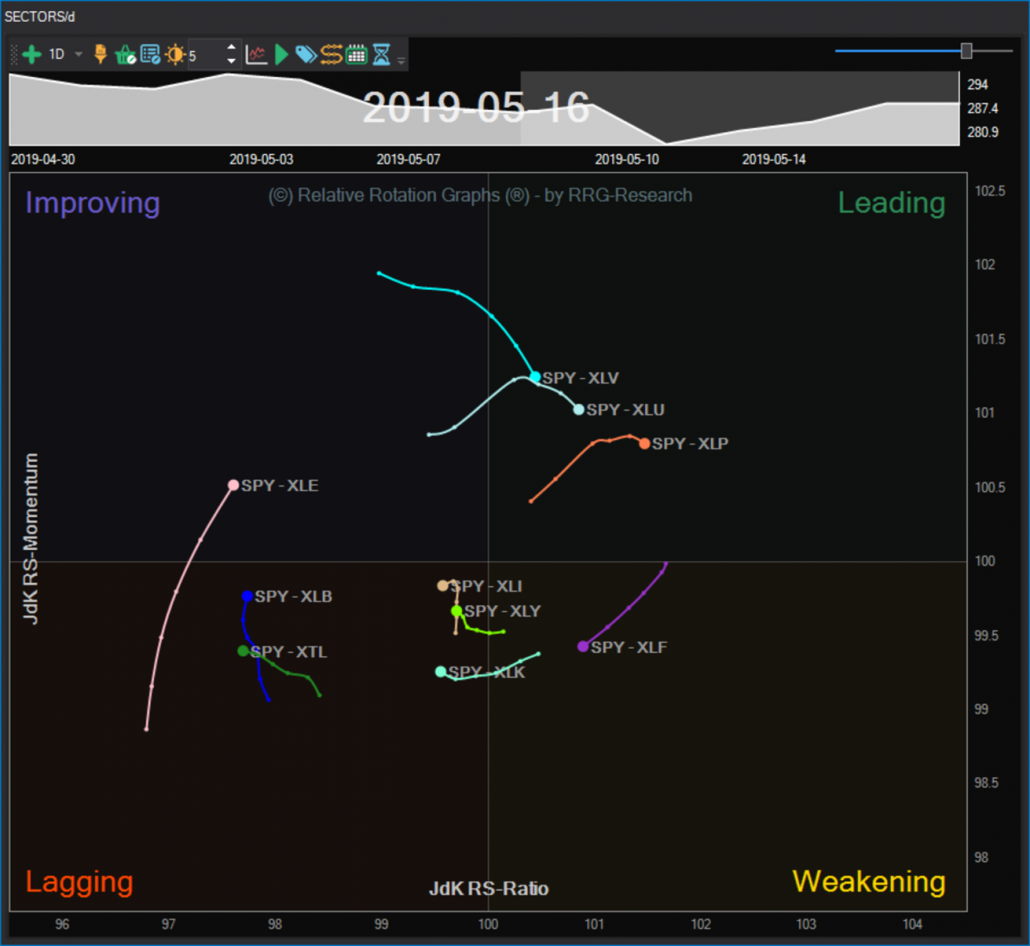Click the 2019-05-10 timeline date marker
1030x946 pixels.
(627, 160)
